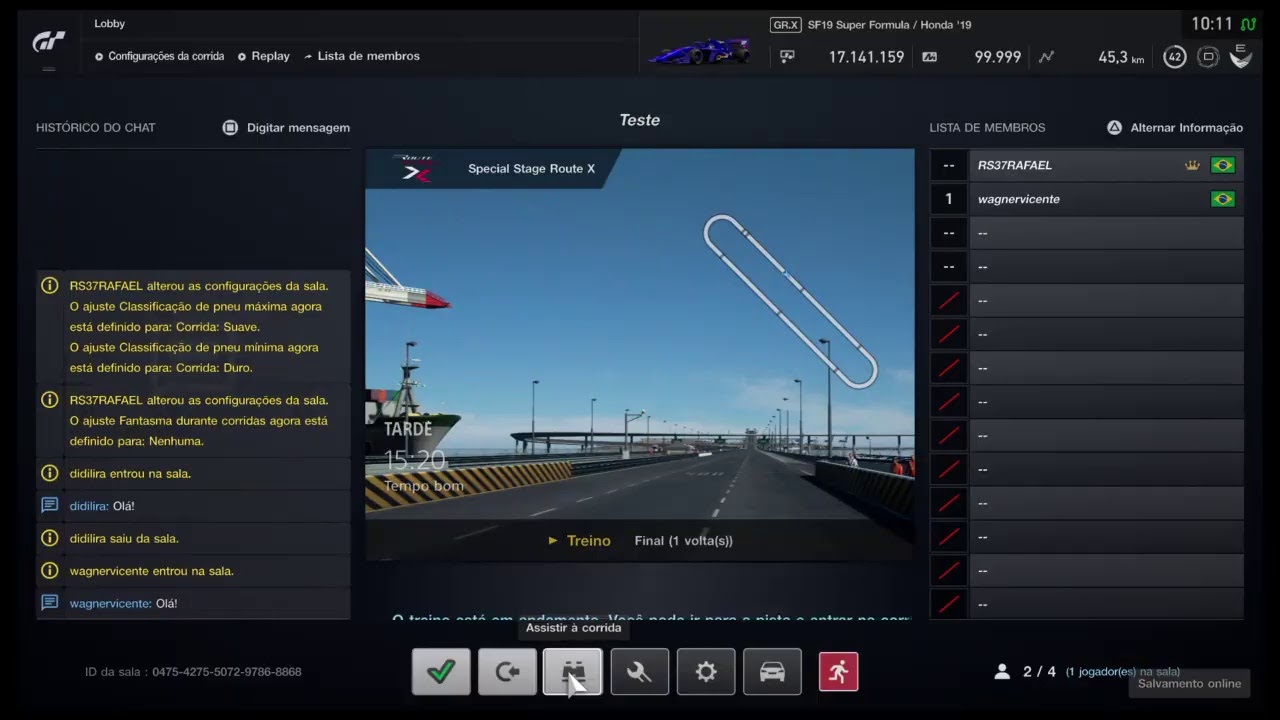The image size is (1280, 720).
Task: Click the arrow icon before Treino
Action: coord(553,541)
